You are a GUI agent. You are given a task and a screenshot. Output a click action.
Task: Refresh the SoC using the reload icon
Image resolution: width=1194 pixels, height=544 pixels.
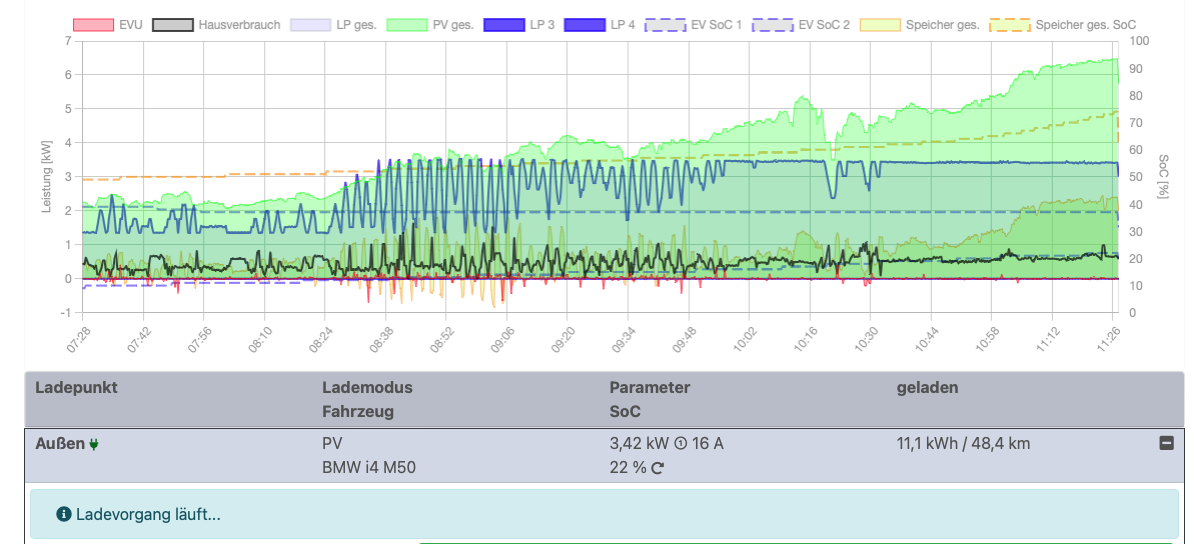point(657,468)
